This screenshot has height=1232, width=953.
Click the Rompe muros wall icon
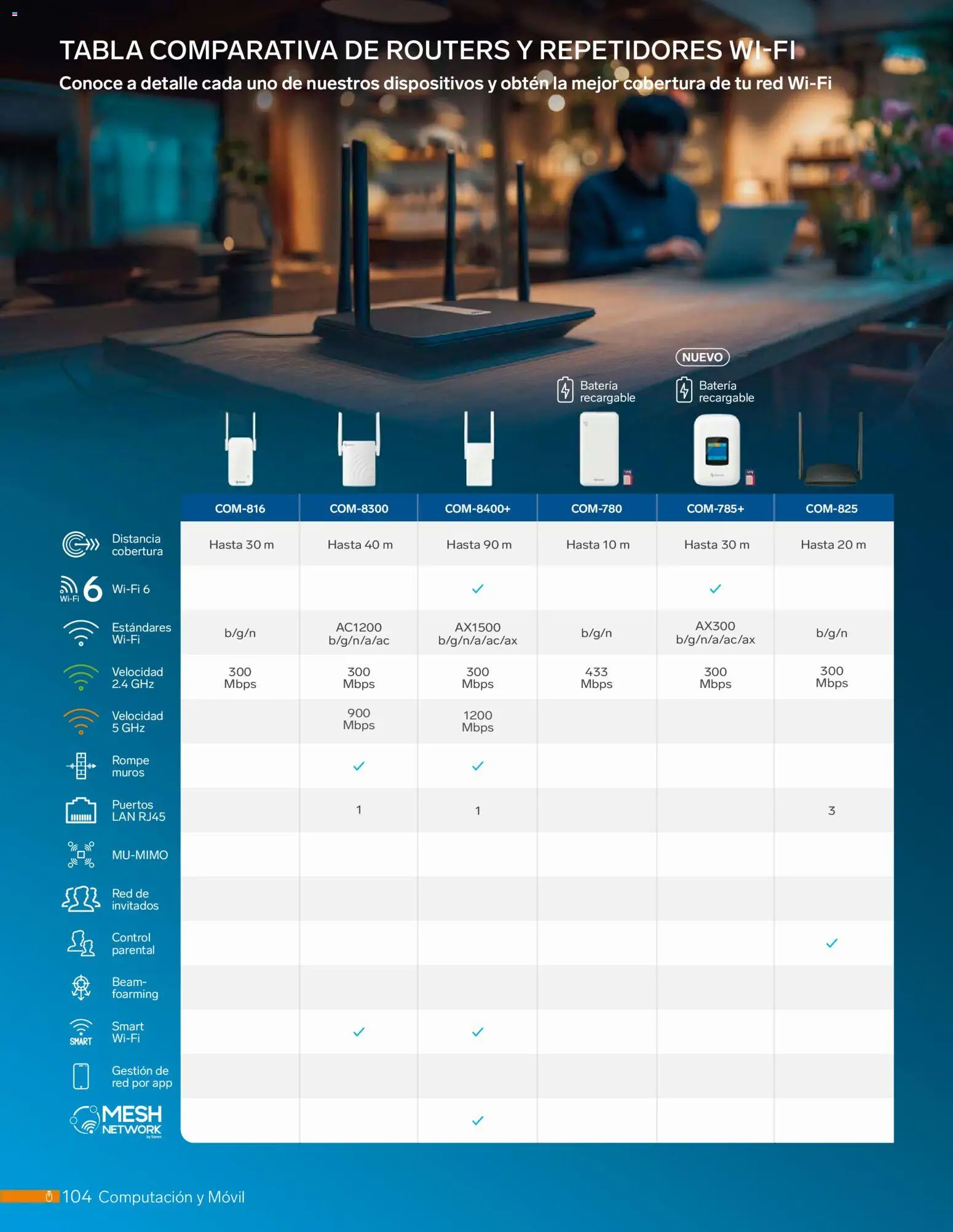(81, 766)
